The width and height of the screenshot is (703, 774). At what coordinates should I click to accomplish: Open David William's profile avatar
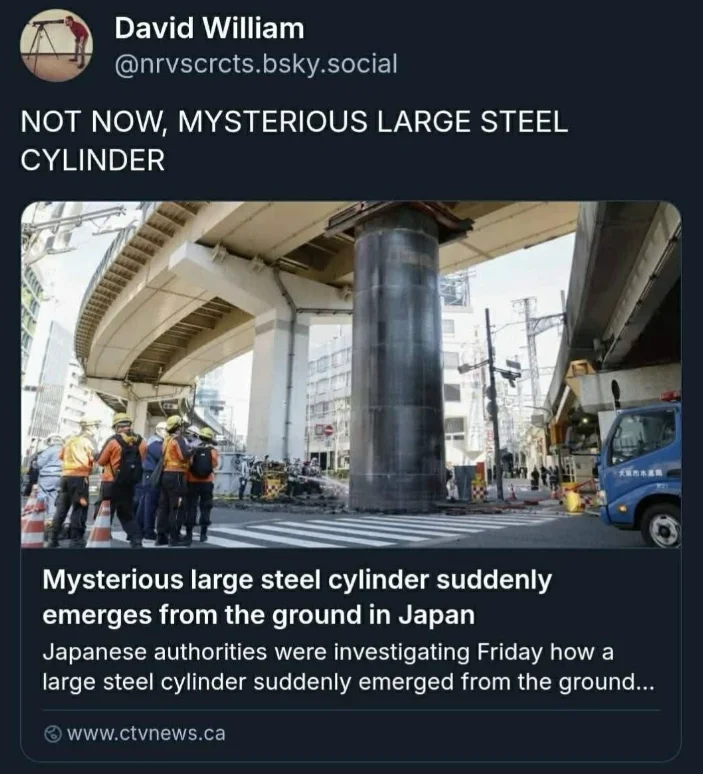tap(56, 45)
